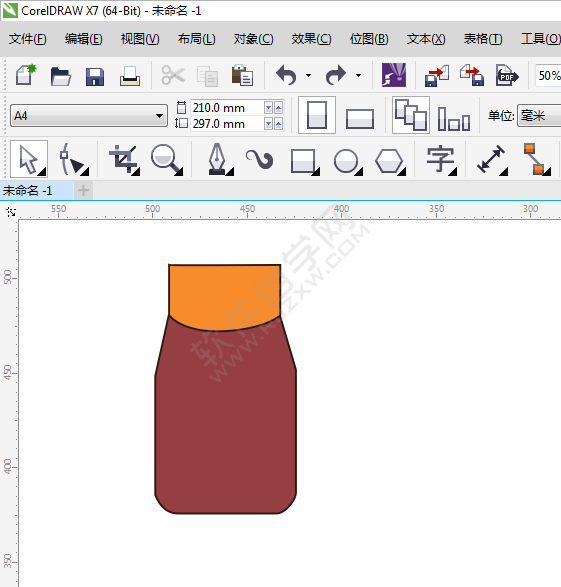Viewport: 561px width, 587px height.
Task: Toggle portrait page orientation
Action: point(317,115)
